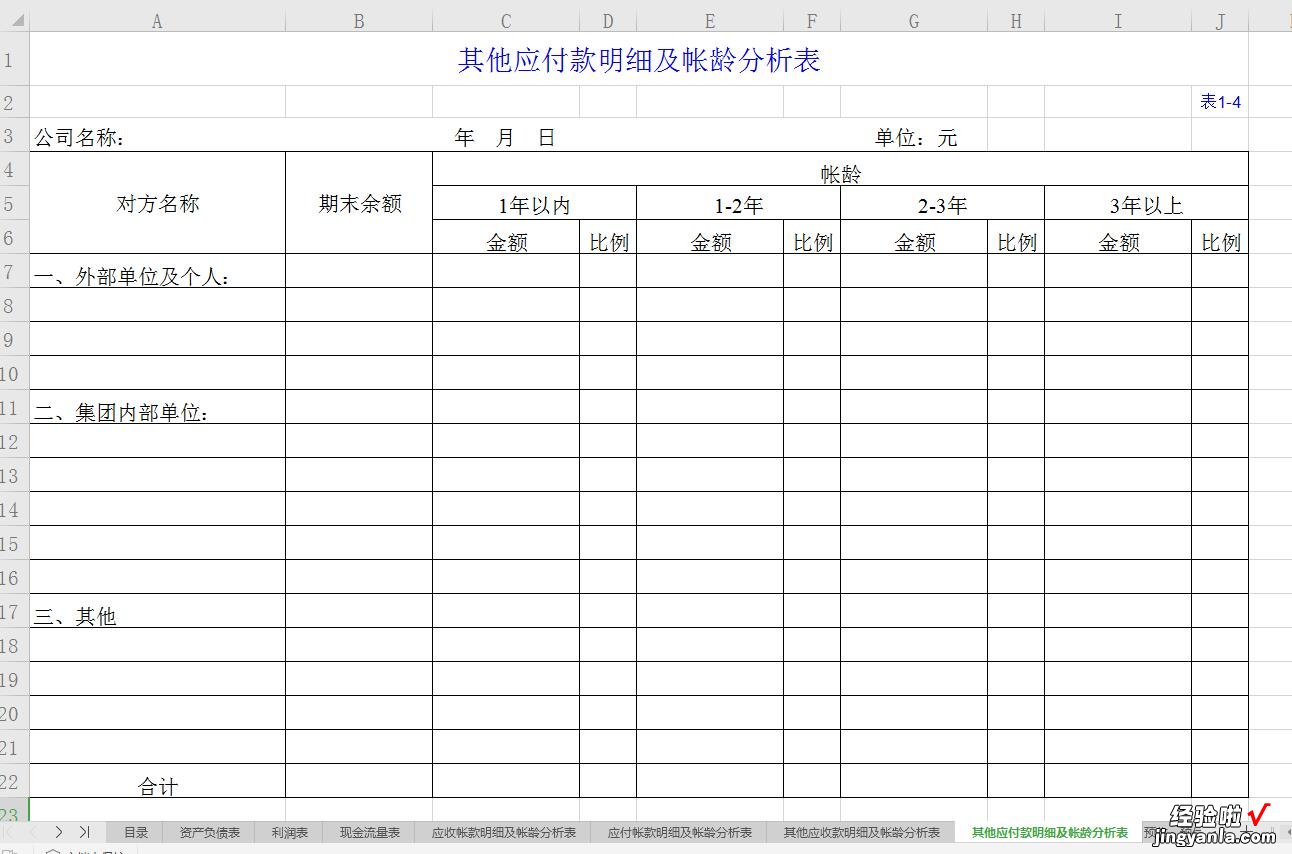Click the 帐龄 merged header cell
The height and width of the screenshot is (854, 1292).
click(x=840, y=170)
